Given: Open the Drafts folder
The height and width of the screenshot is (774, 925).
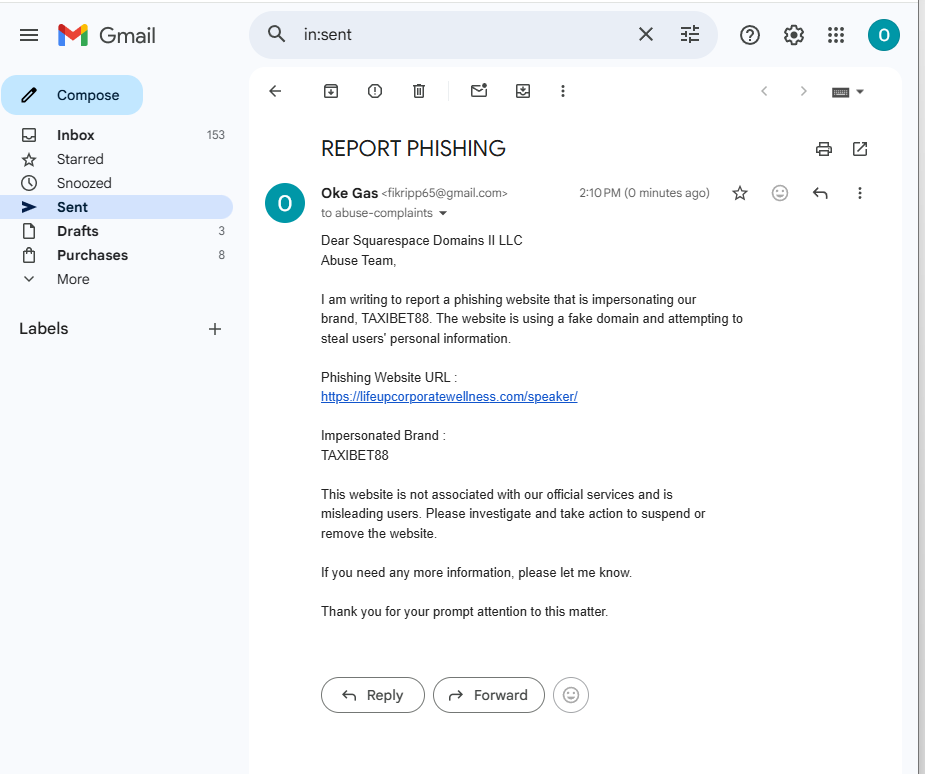Looking at the screenshot, I should pos(77,231).
